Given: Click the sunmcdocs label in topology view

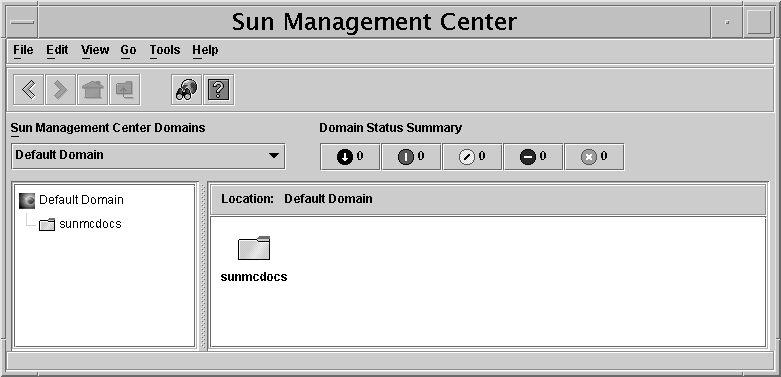Looking at the screenshot, I should click(x=254, y=277).
